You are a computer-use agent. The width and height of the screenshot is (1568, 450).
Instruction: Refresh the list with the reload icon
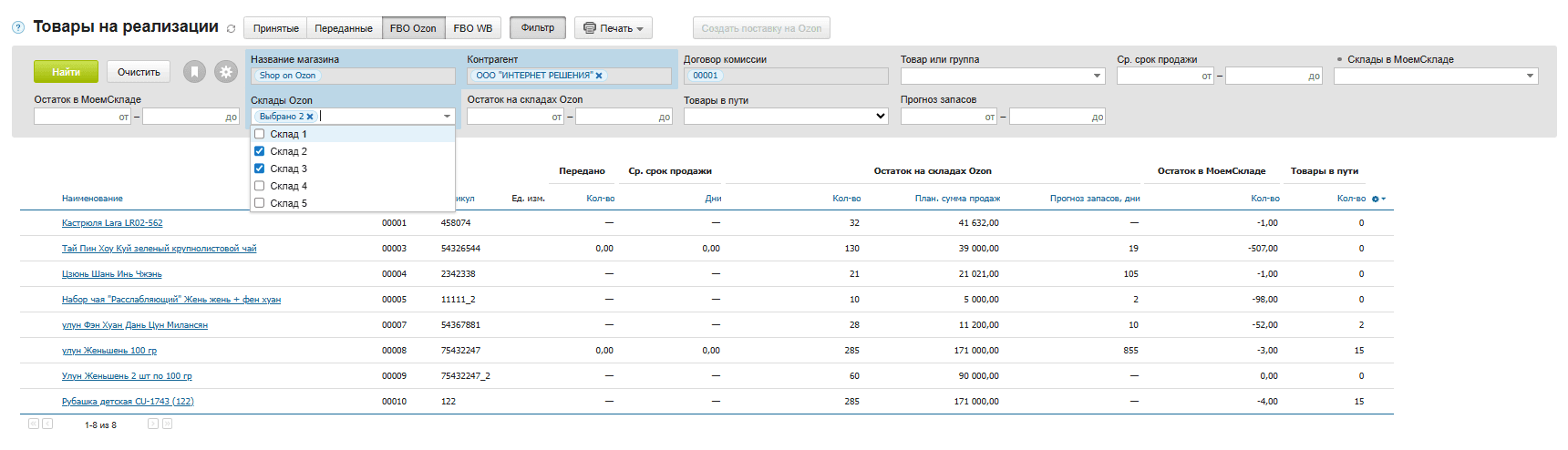(x=231, y=29)
